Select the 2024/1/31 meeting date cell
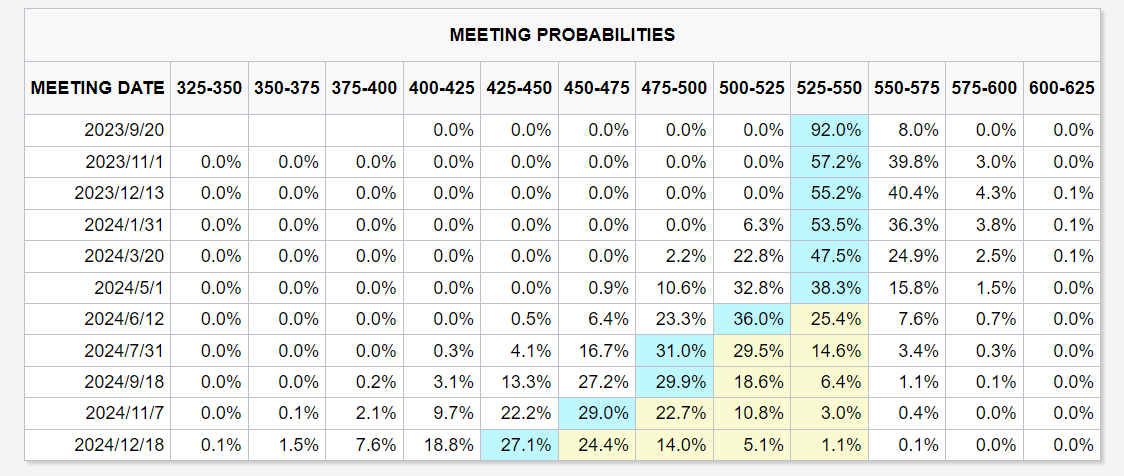The height and width of the screenshot is (476, 1124). 122,225
